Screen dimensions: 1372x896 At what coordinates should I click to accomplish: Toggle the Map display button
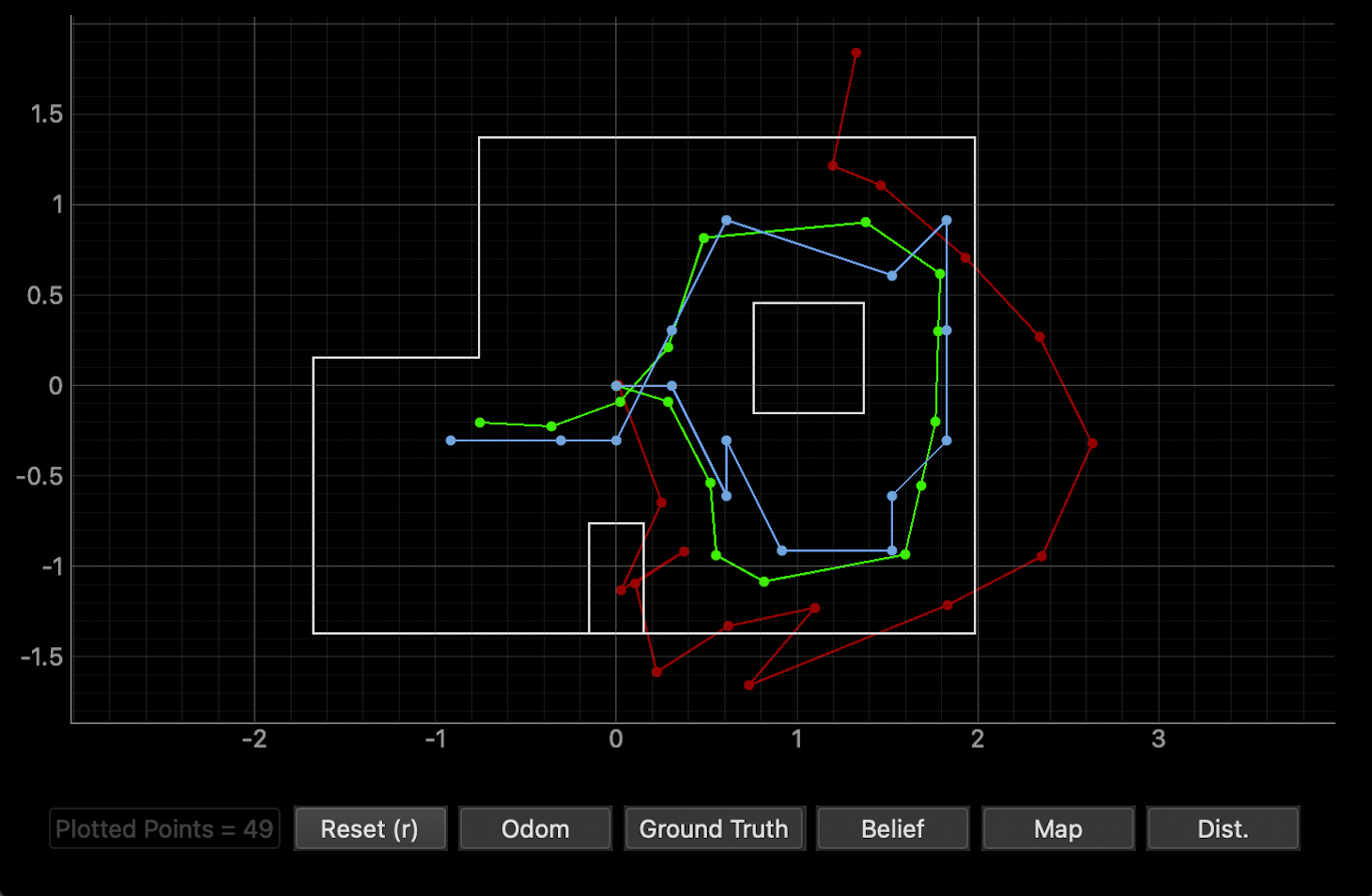(x=1058, y=828)
